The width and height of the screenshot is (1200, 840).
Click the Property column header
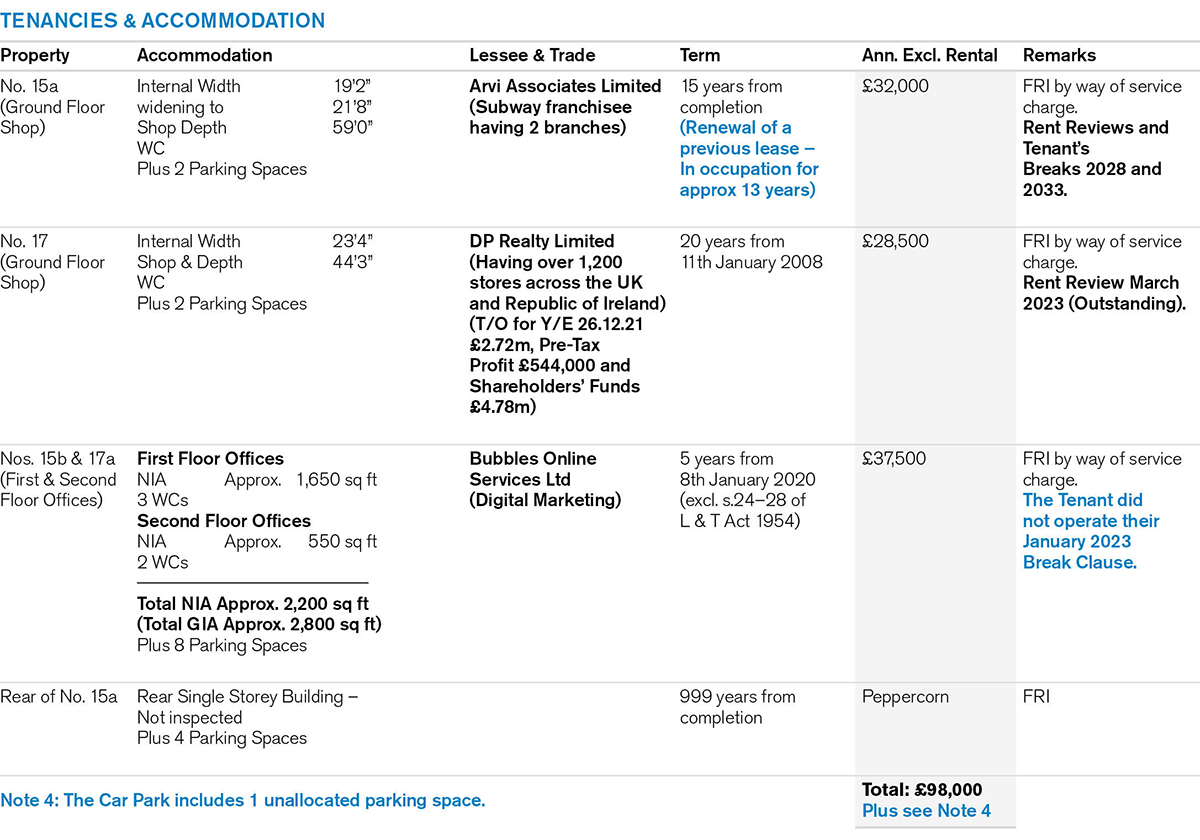coord(35,56)
